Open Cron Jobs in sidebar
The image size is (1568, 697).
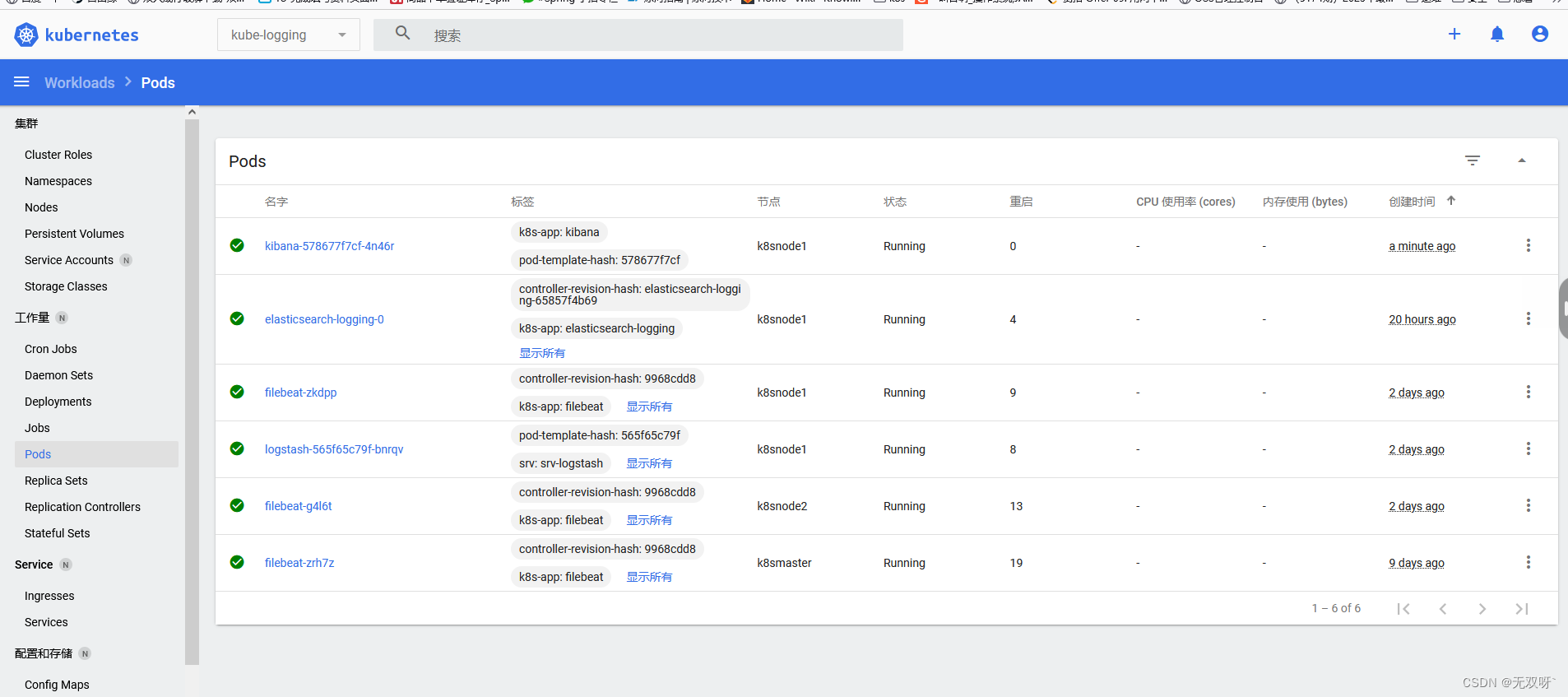(51, 349)
